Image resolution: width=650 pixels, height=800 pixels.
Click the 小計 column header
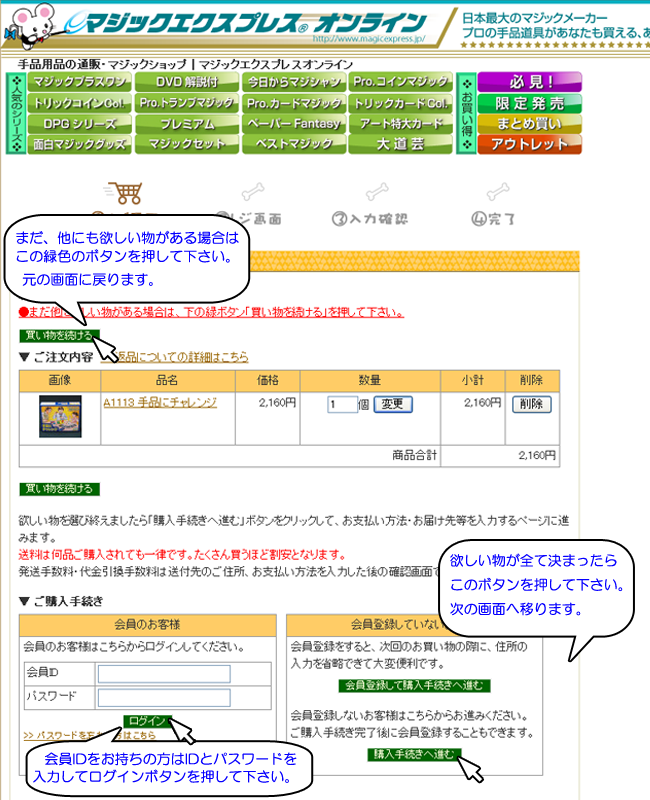point(472,381)
